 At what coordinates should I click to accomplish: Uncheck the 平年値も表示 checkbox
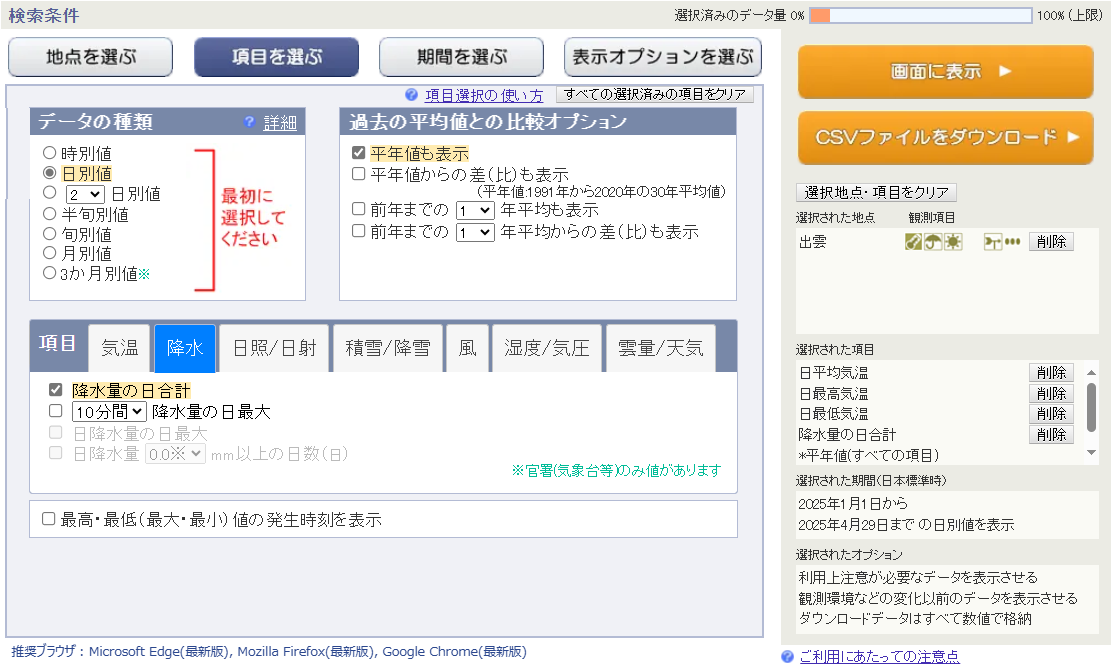pos(358,154)
